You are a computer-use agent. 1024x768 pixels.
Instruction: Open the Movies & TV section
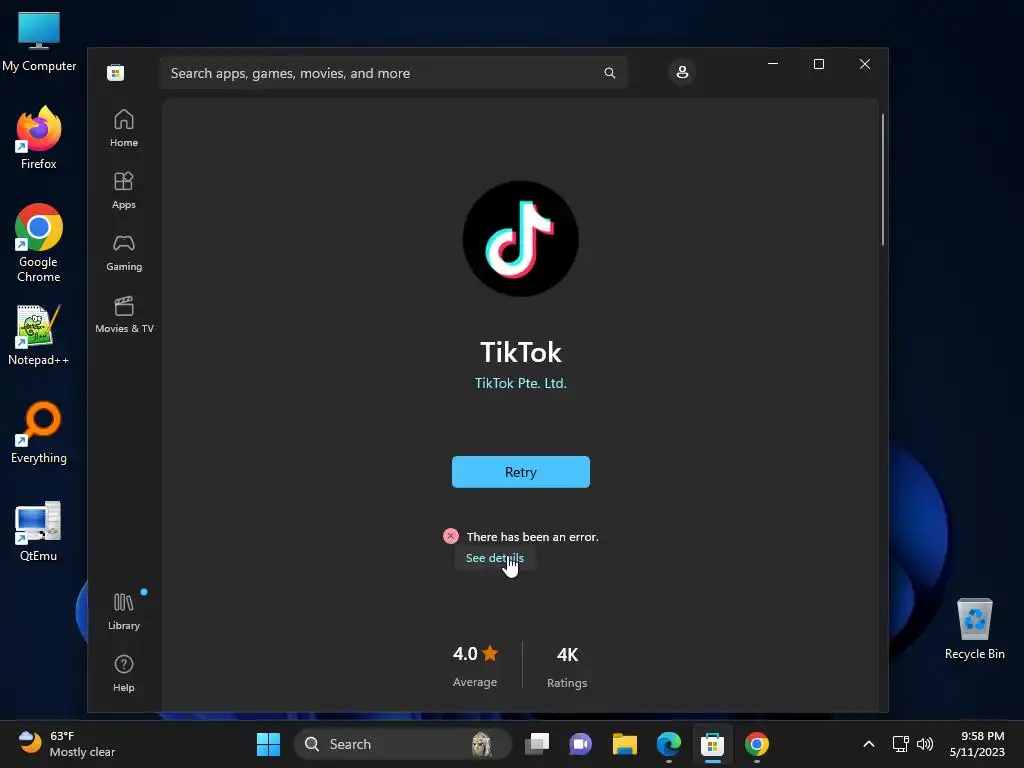pos(124,315)
